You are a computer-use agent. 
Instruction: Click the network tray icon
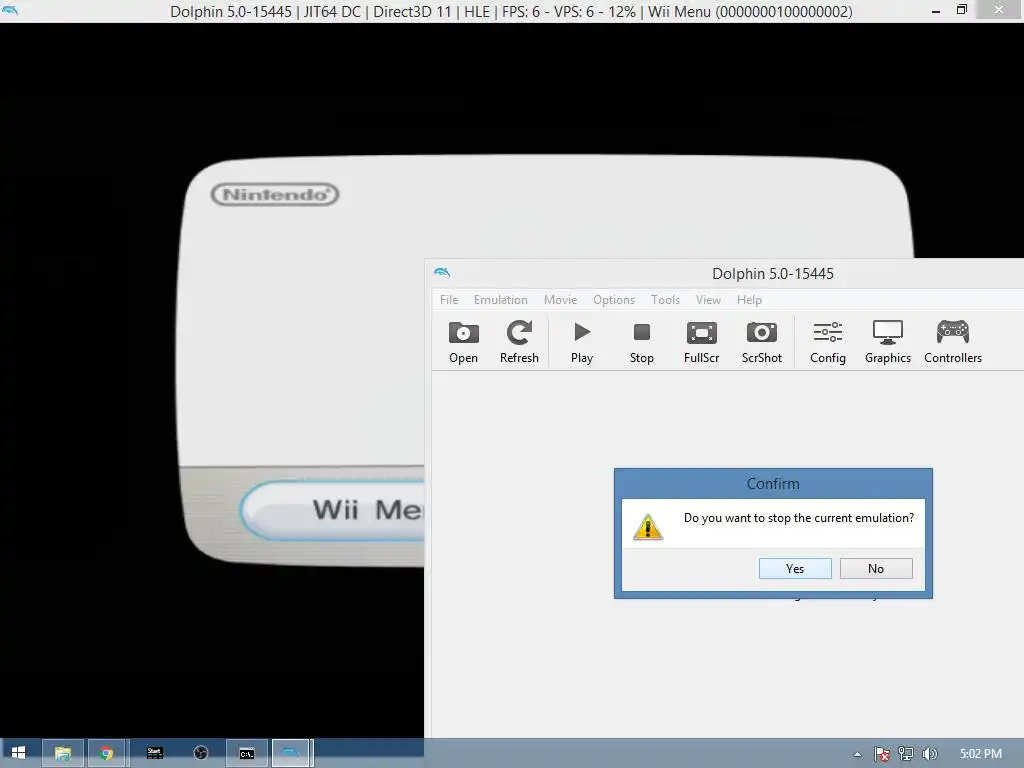point(906,754)
